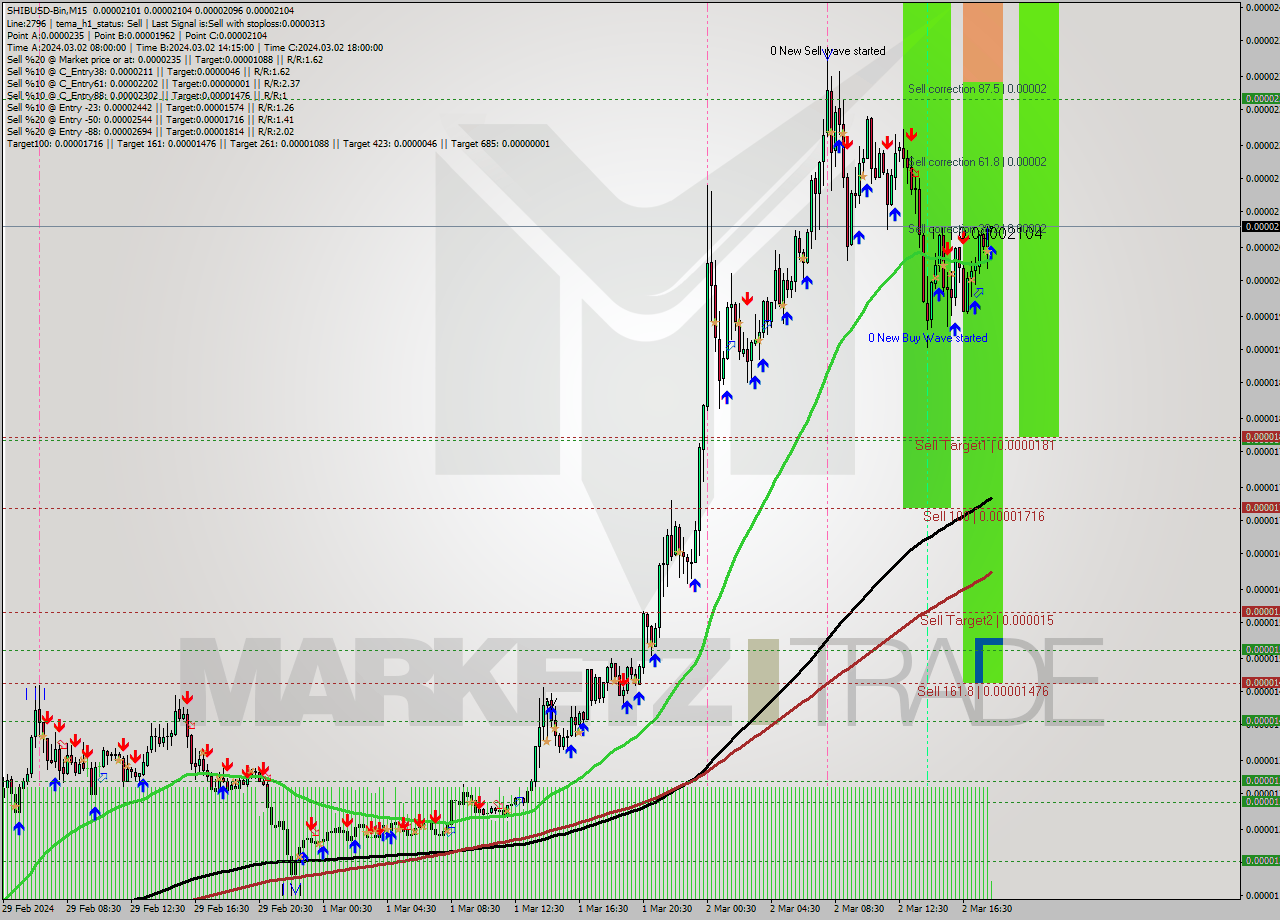Click the SHIBUSD-Bin,M15 symbol title line

[x=150, y=10]
